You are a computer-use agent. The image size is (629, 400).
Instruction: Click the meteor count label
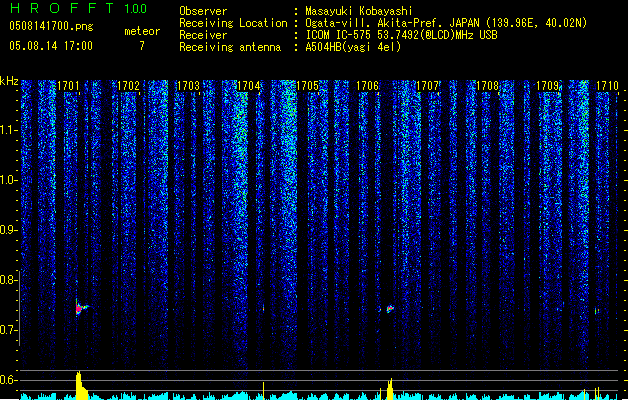[x=142, y=31]
